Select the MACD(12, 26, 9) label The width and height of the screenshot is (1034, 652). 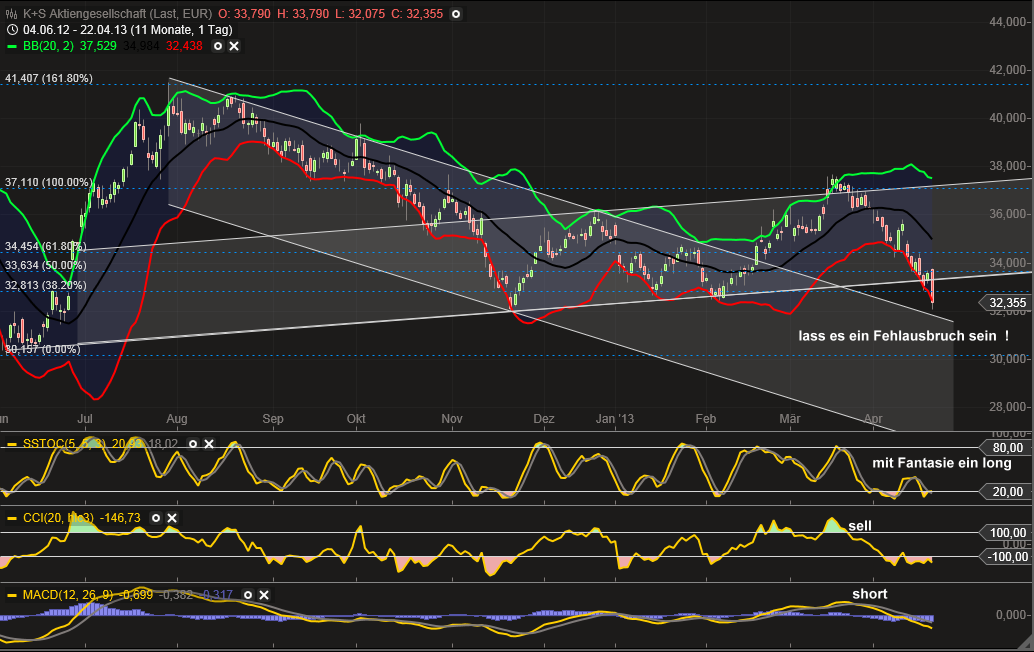[x=68, y=595]
